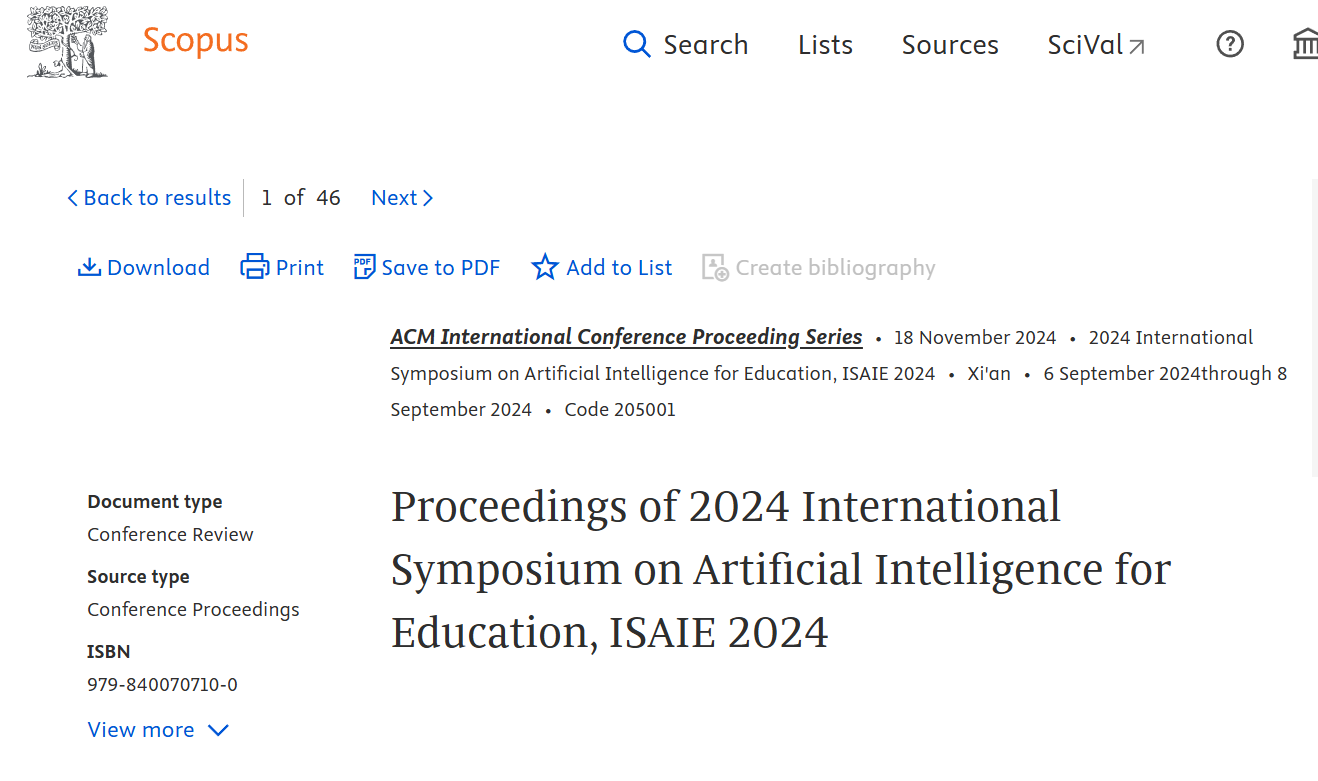1318x781 pixels.
Task: Open SciVal external link
Action: coord(1096,45)
